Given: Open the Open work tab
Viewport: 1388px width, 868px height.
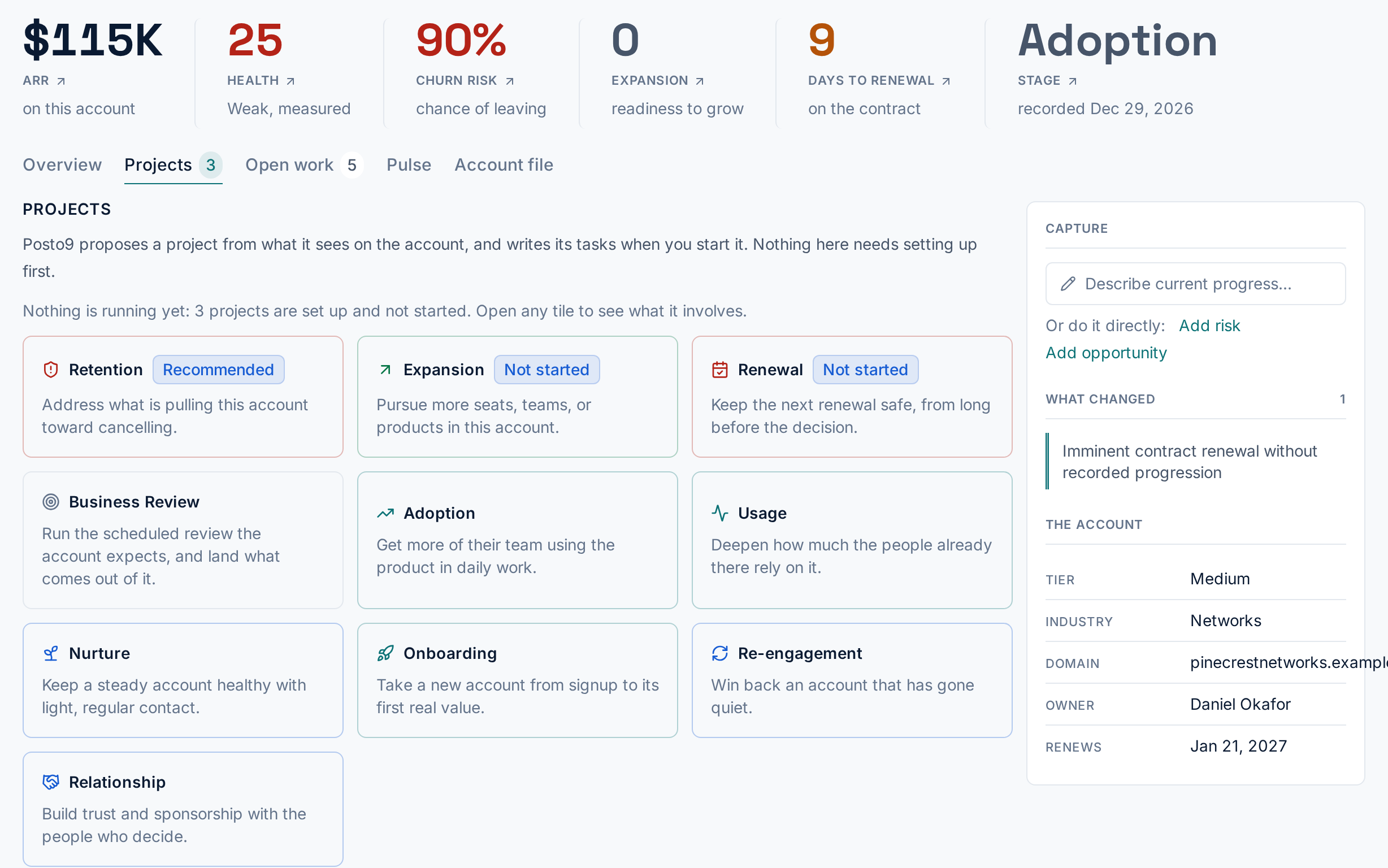Looking at the screenshot, I should pyautogui.click(x=304, y=165).
